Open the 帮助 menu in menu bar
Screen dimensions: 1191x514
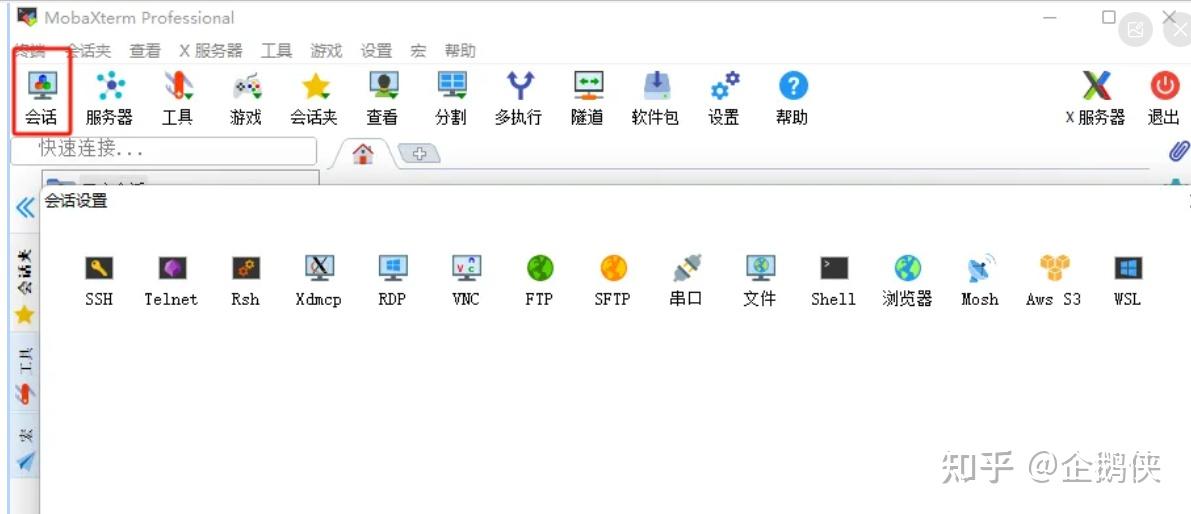pos(460,51)
